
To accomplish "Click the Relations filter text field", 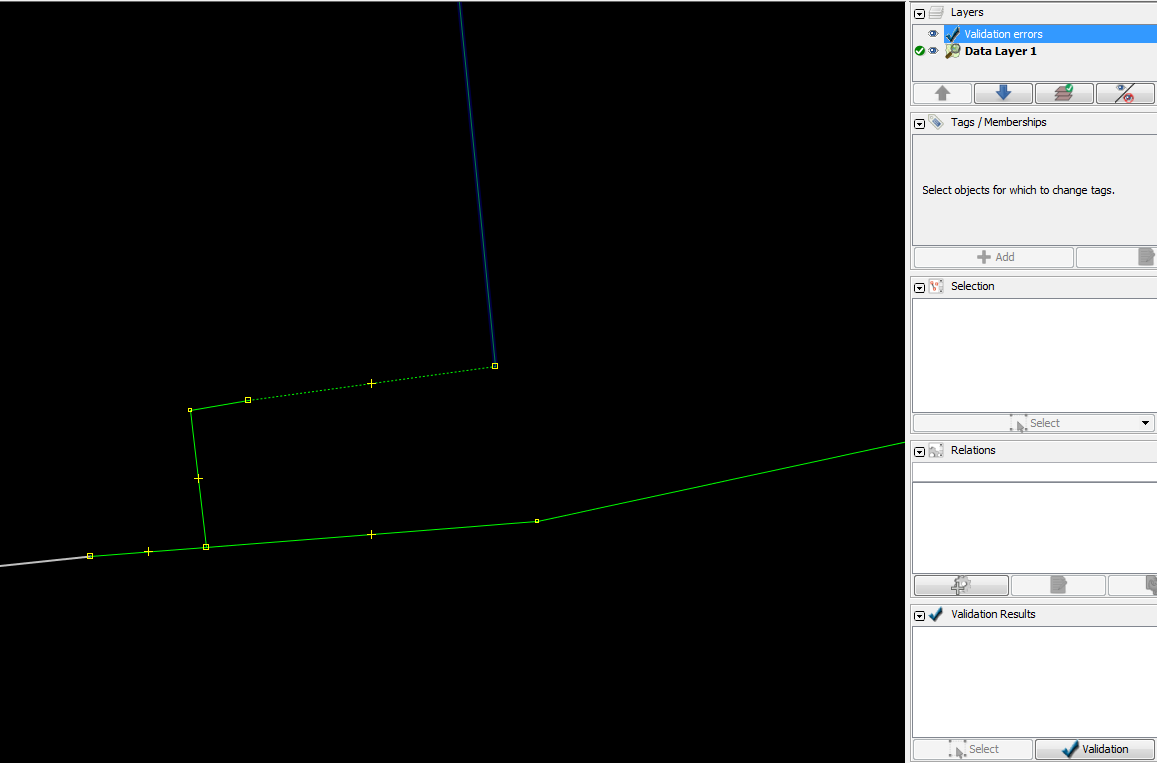I will (x=1035, y=472).
